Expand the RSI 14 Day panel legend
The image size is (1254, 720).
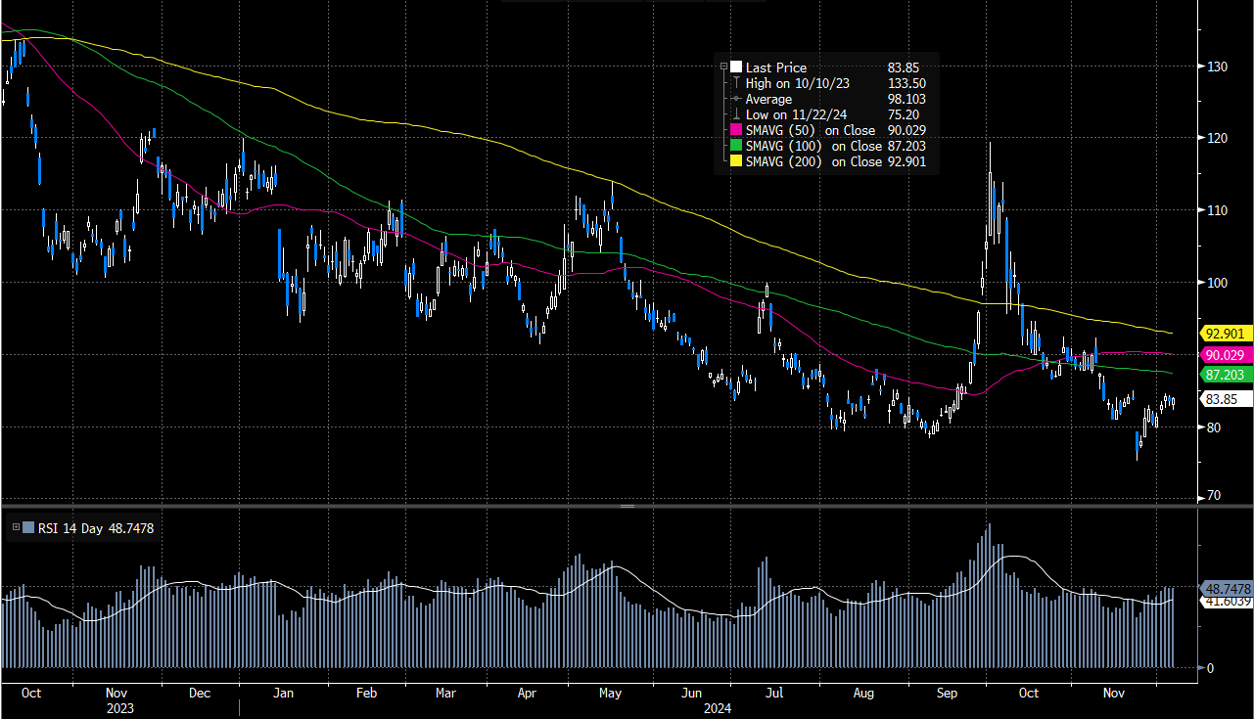(x=16, y=527)
